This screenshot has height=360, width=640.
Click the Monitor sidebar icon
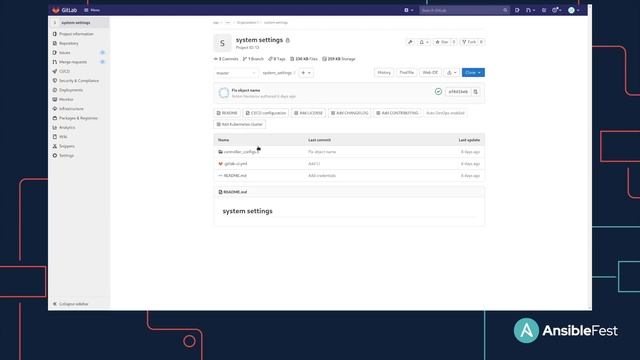coord(55,100)
